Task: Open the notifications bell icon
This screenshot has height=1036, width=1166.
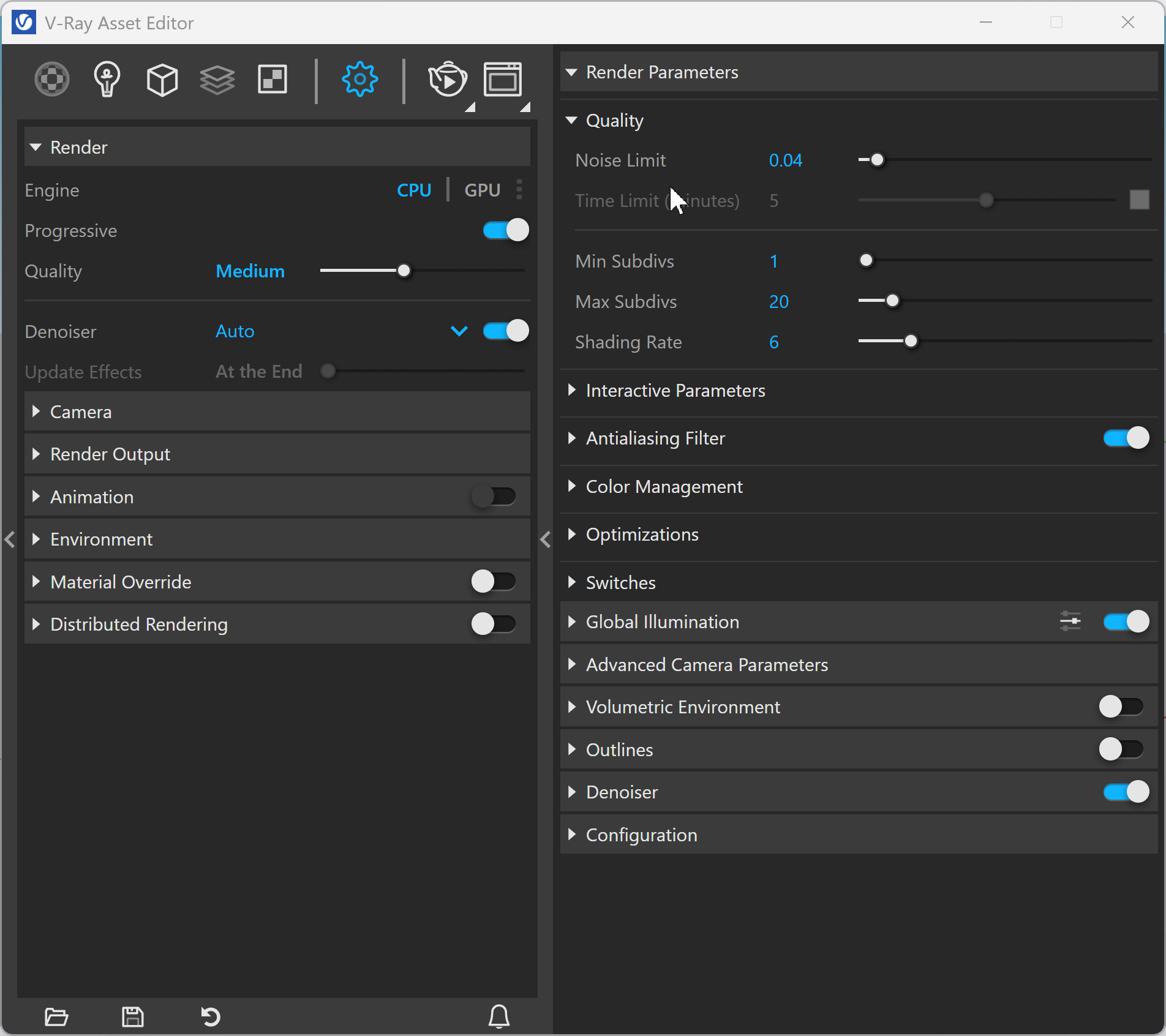Action: [499, 1017]
